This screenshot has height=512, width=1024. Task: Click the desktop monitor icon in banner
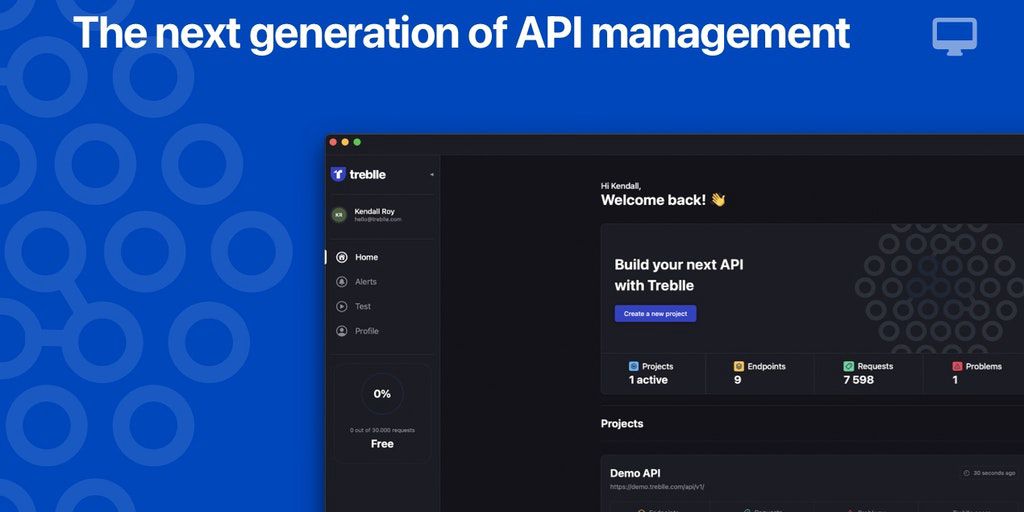954,36
